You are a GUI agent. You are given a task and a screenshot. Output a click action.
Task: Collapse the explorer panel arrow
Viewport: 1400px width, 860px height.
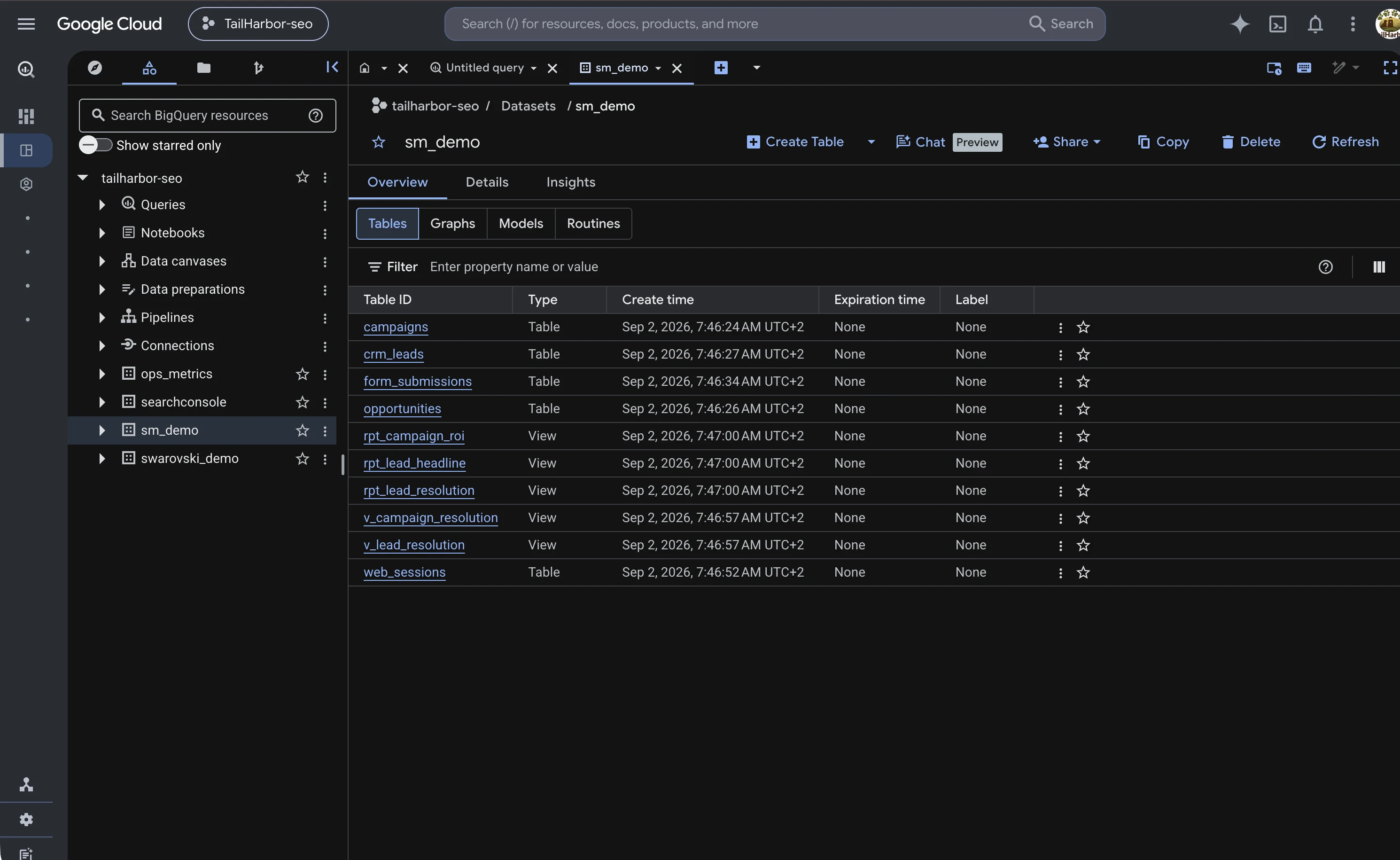[332, 67]
